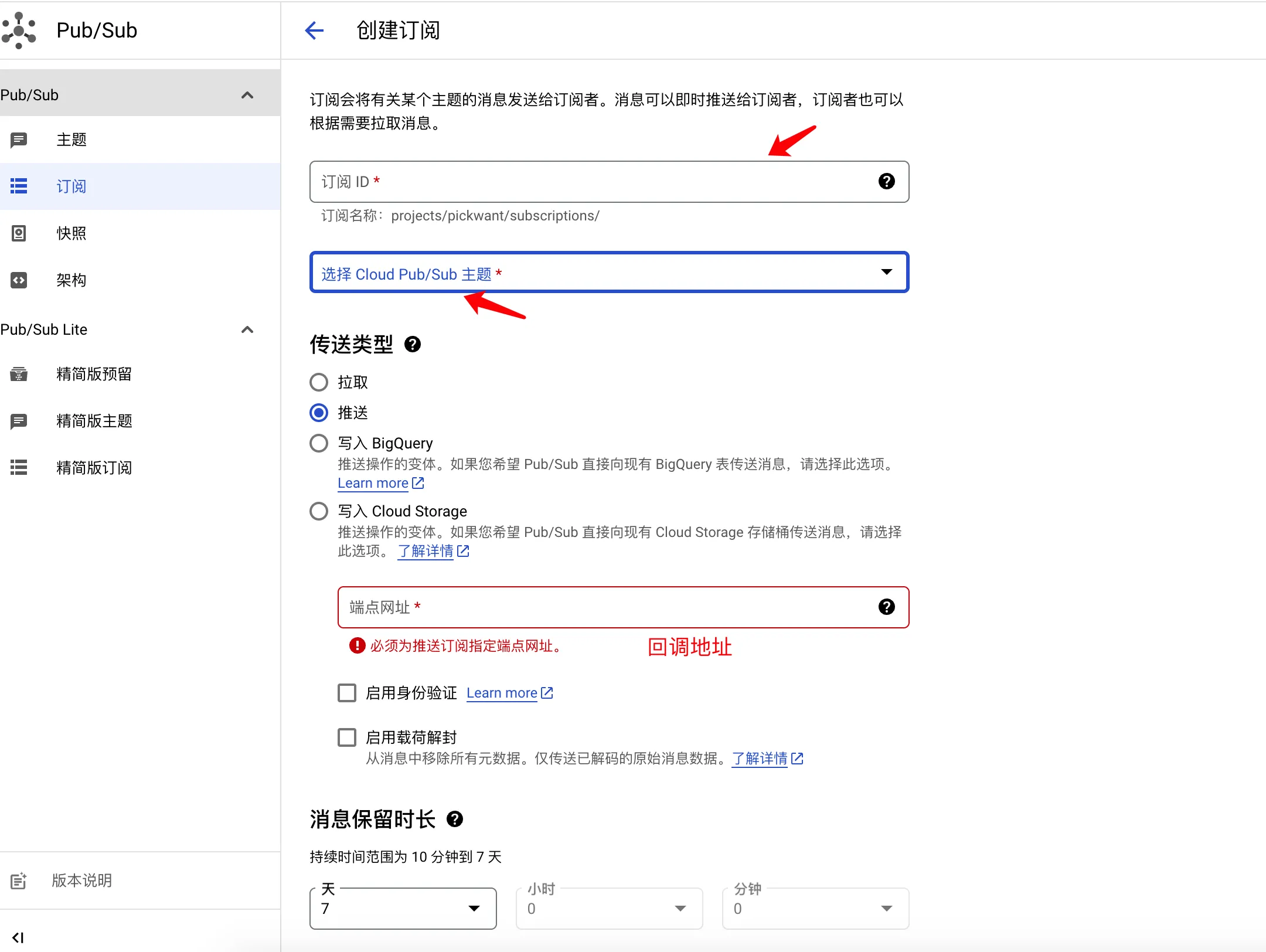Image resolution: width=1266 pixels, height=952 pixels.
Task: Click the 快照 snapshot icon
Action: pos(19,233)
